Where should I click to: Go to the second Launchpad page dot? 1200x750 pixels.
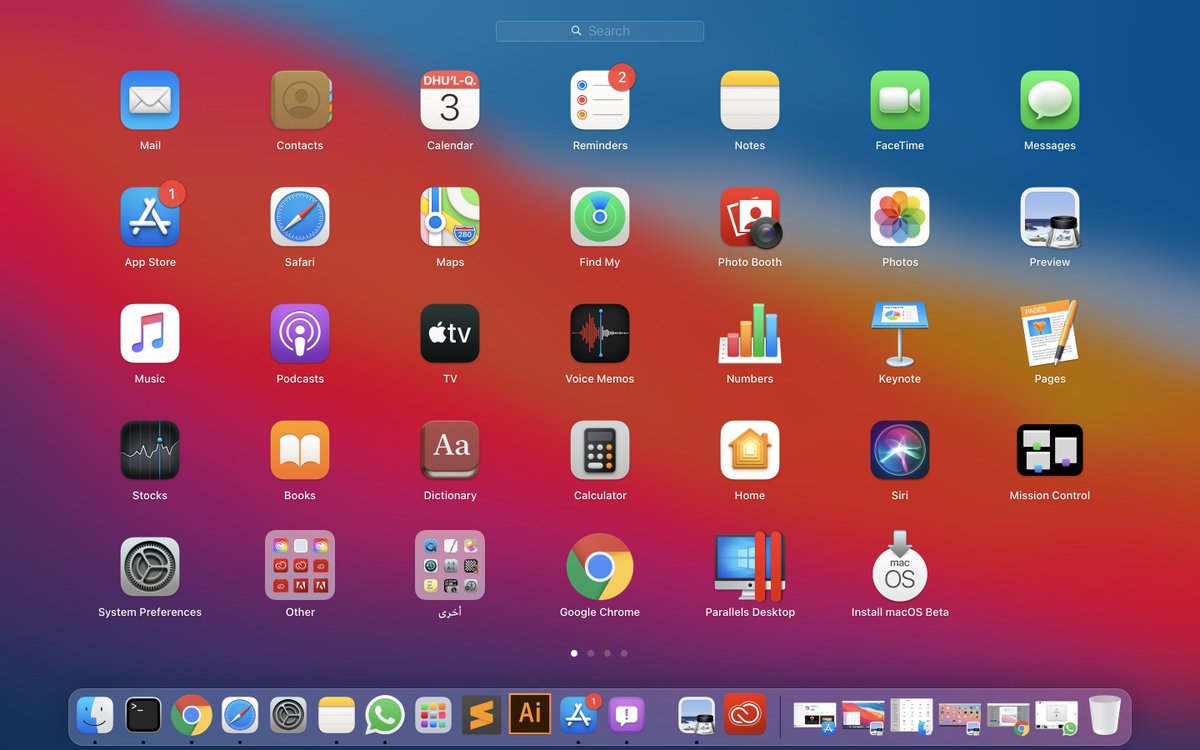(x=591, y=653)
